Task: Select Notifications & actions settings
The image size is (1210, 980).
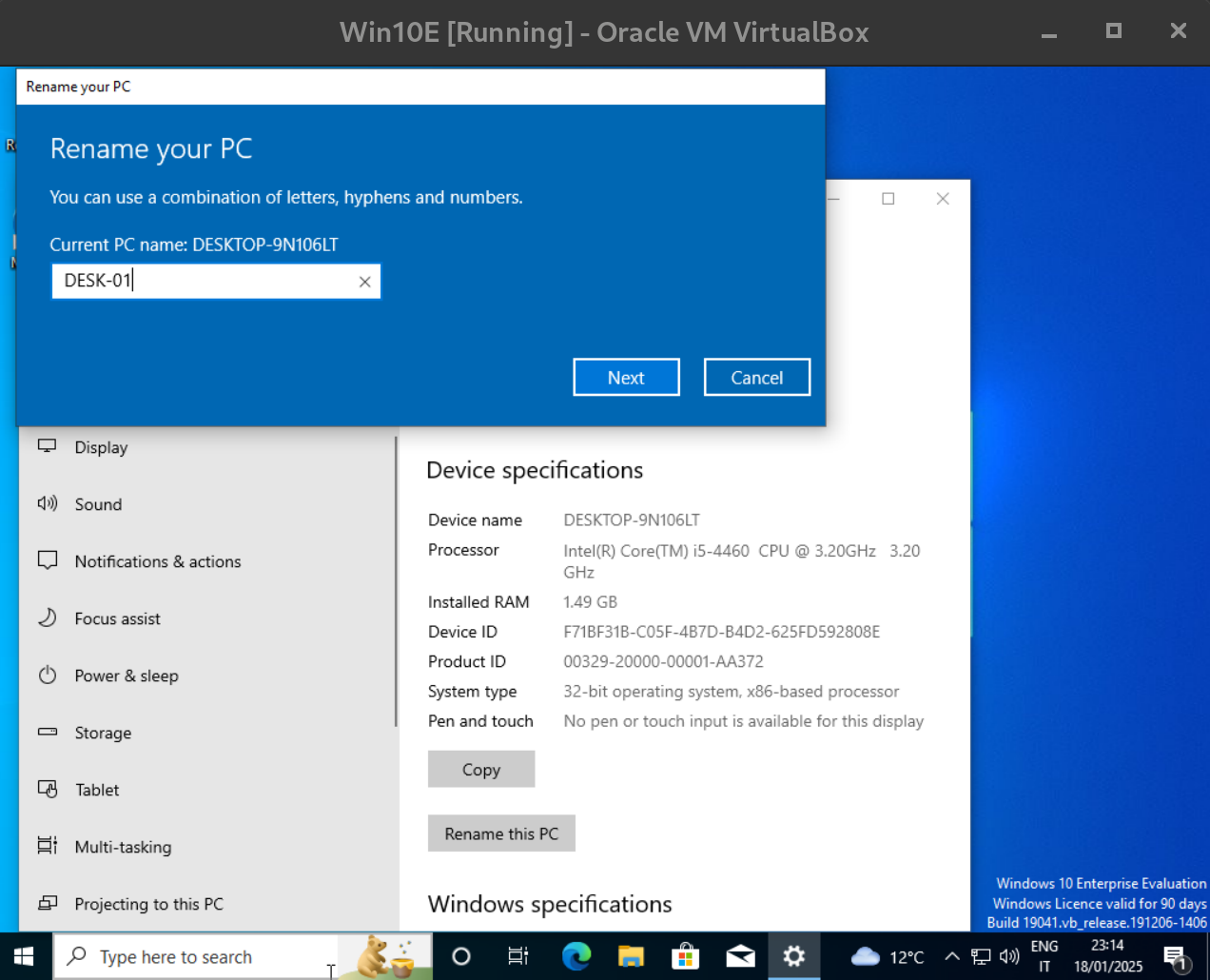Action: point(157,561)
